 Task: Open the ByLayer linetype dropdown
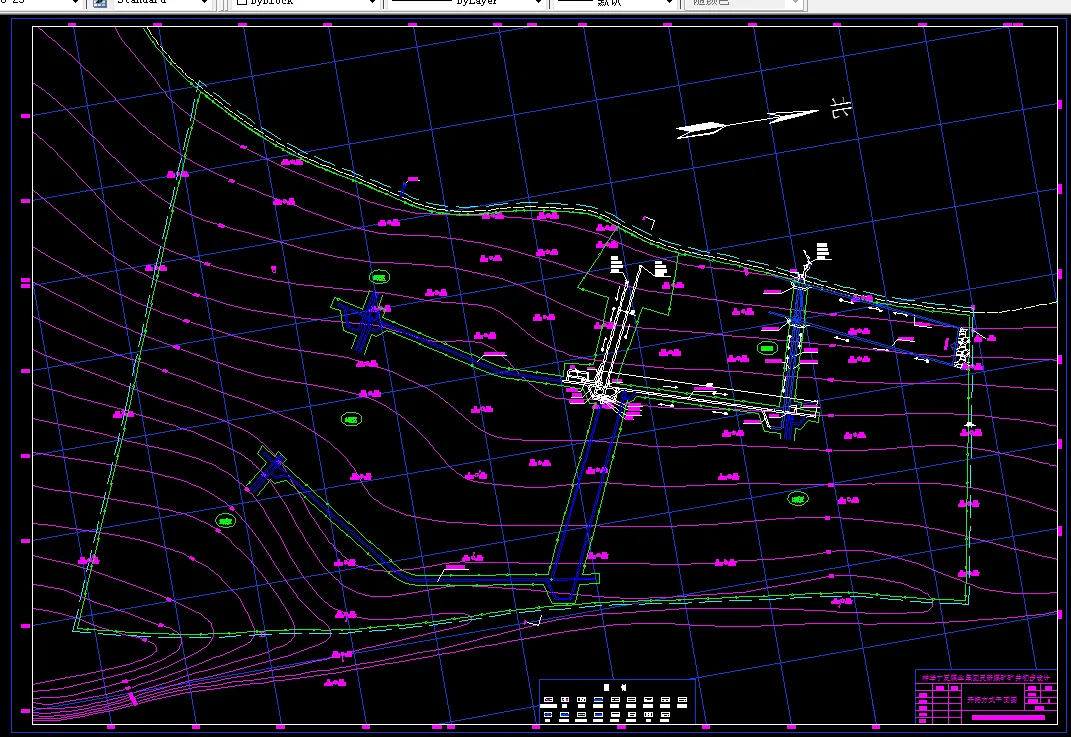[466, 3]
